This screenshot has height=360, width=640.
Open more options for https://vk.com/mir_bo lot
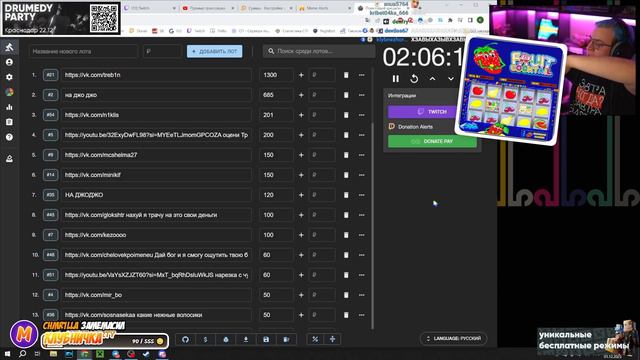tap(362, 295)
